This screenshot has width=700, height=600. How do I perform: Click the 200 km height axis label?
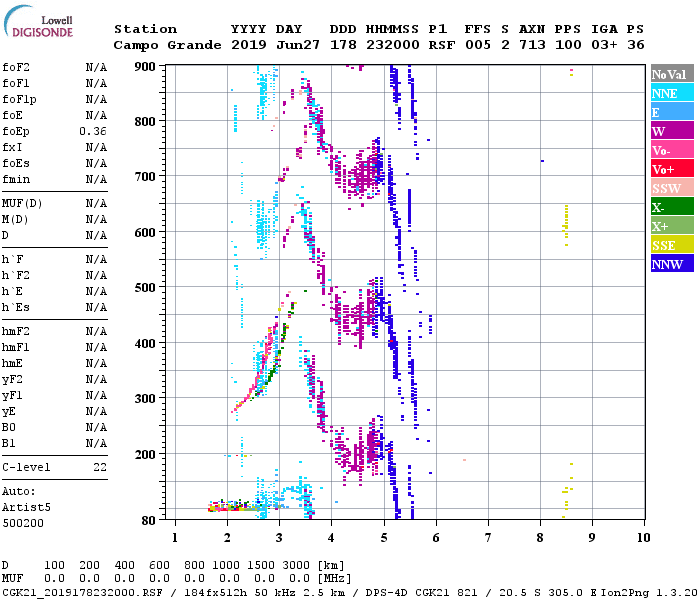click(x=145, y=454)
